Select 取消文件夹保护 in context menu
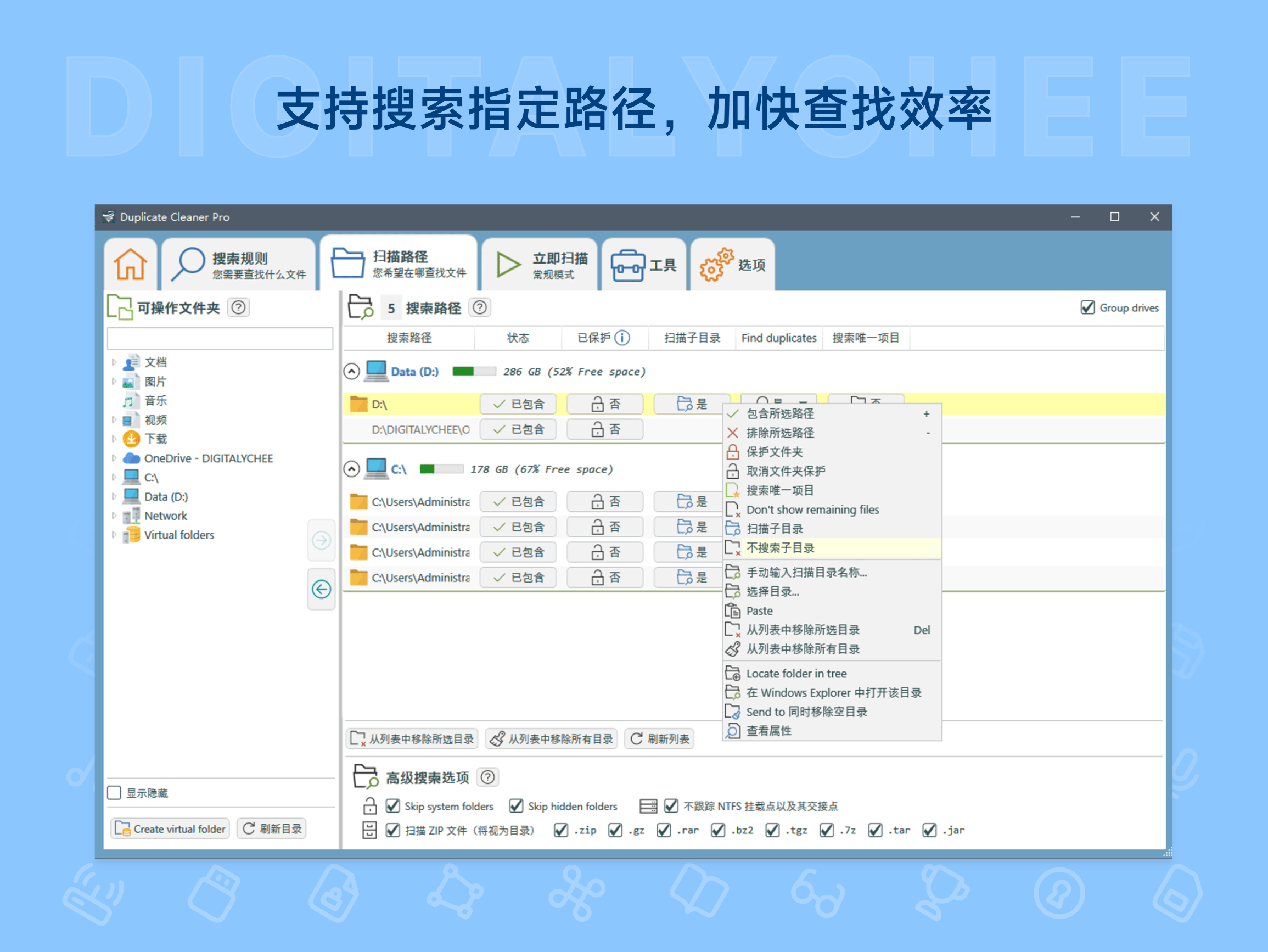 click(832, 471)
